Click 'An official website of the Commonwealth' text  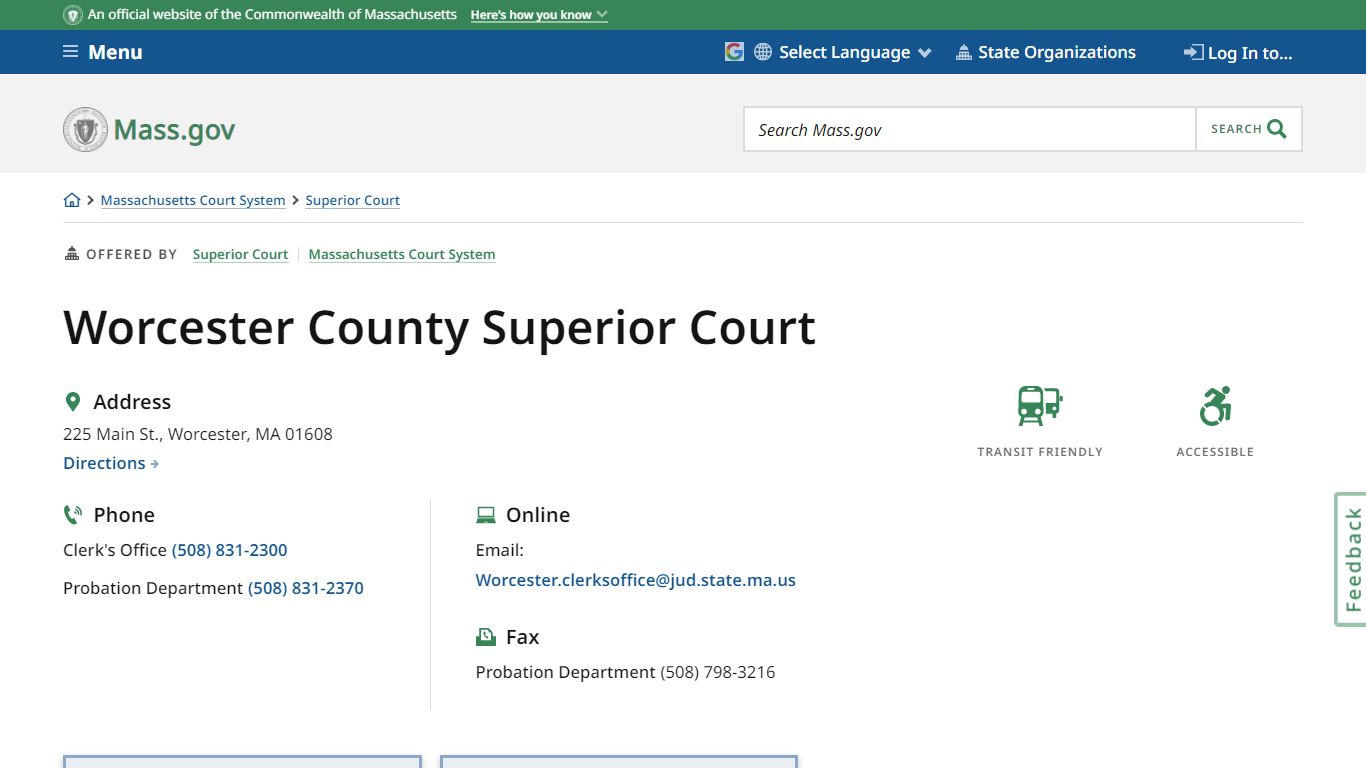point(272,15)
